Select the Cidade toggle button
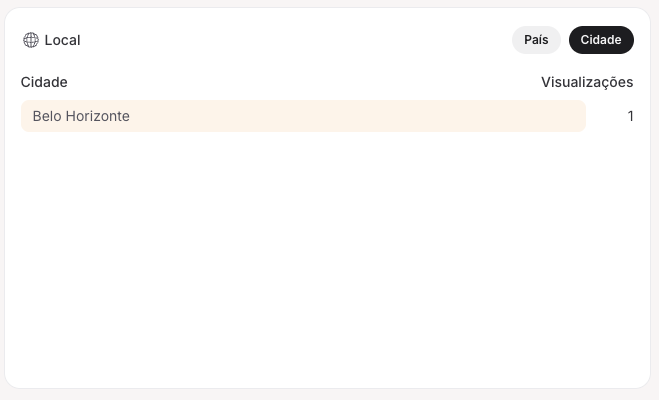 601,40
